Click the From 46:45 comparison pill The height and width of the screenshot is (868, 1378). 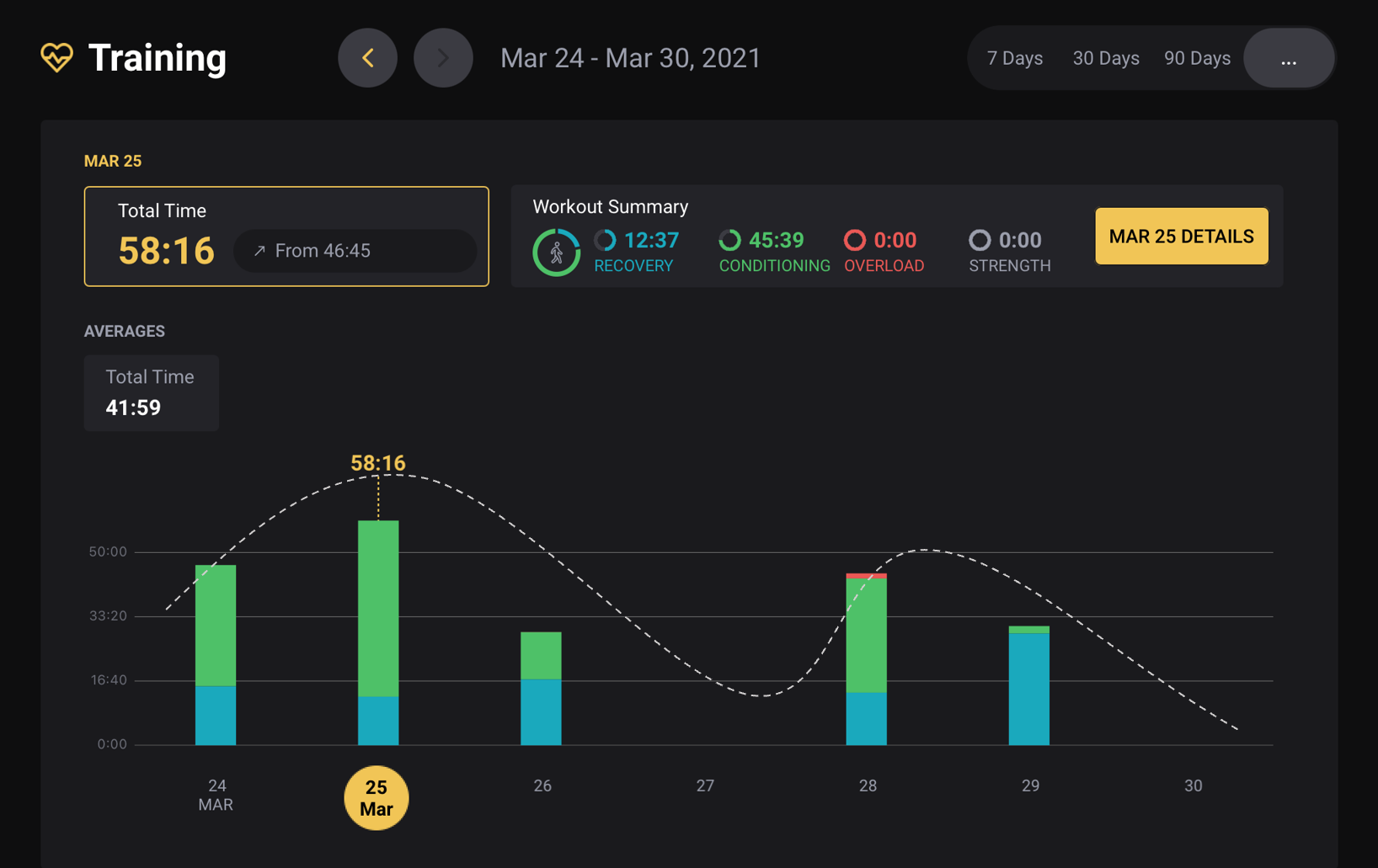pyautogui.click(x=355, y=251)
